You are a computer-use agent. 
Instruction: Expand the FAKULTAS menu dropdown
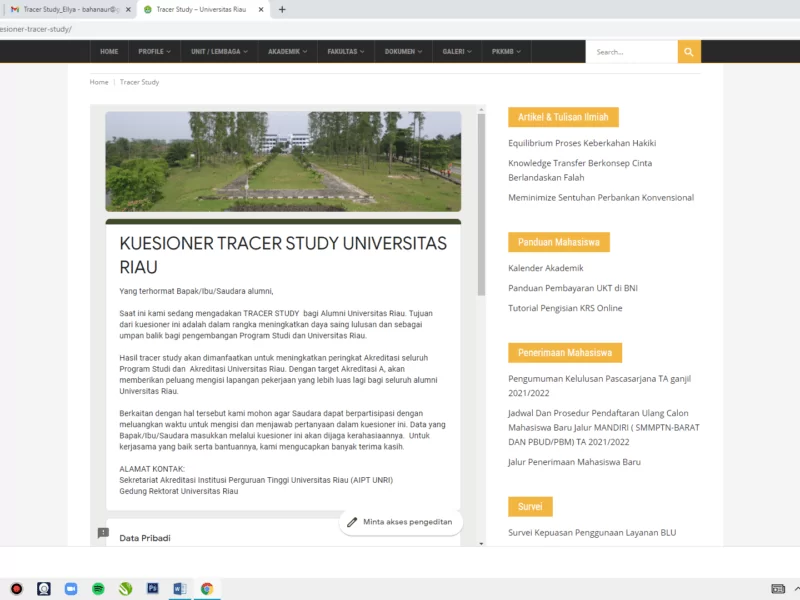(346, 52)
